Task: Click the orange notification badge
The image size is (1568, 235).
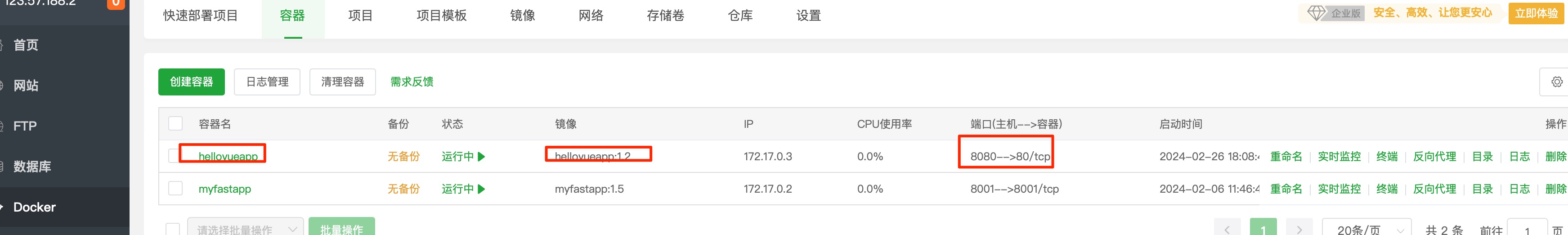Action: pos(116,4)
